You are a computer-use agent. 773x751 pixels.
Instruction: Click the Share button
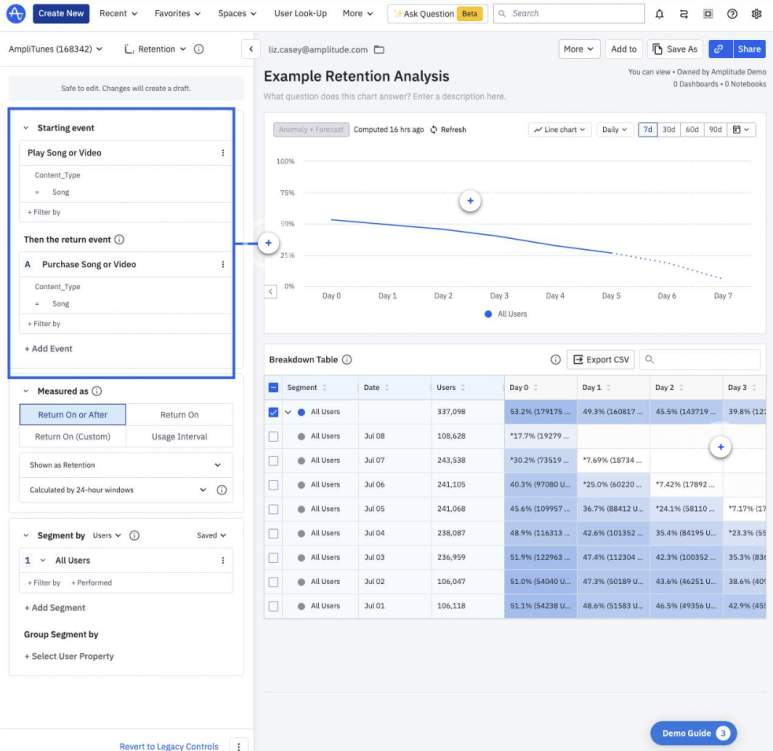coord(749,49)
